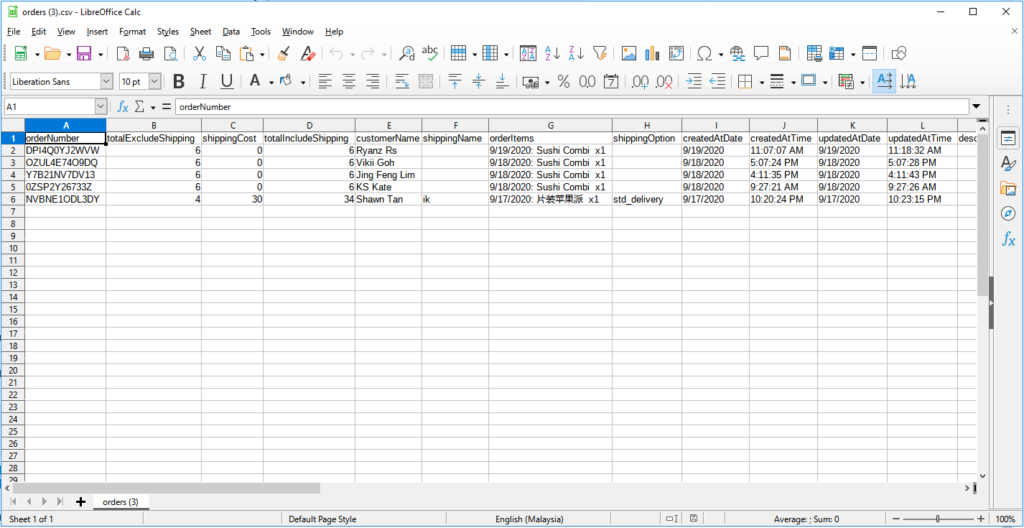Toggle italic formatting
The width and height of the screenshot is (1024, 528).
202,82
